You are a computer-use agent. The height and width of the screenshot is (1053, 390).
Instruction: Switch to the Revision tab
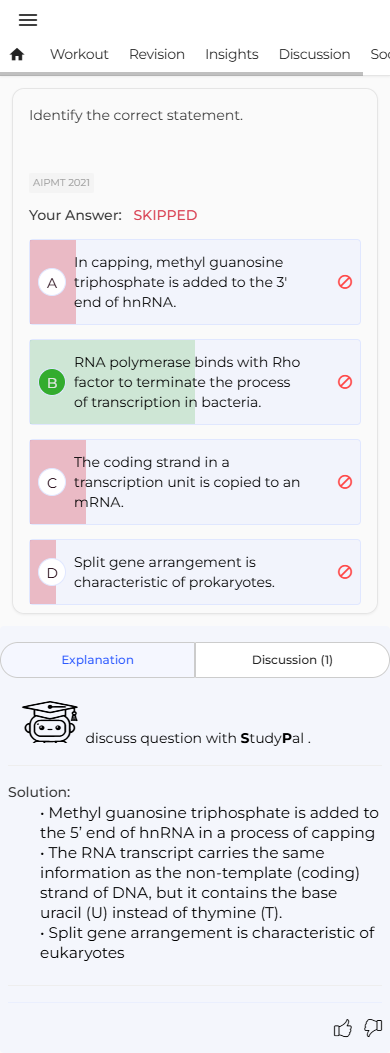[x=157, y=54]
